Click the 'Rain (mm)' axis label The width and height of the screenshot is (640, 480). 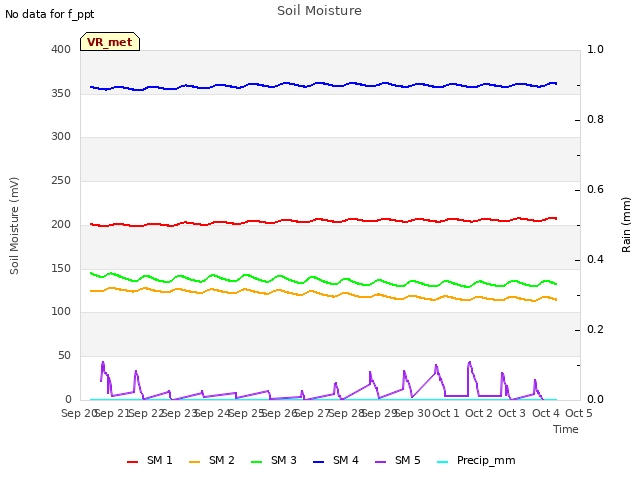coord(626,225)
